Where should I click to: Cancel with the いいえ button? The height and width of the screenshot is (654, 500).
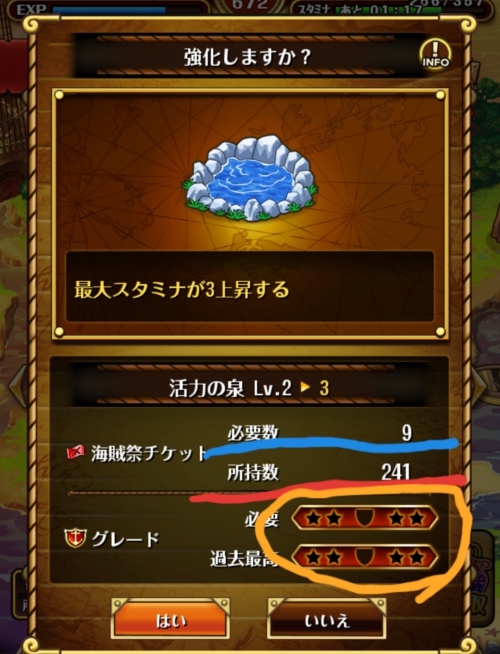click(327, 621)
